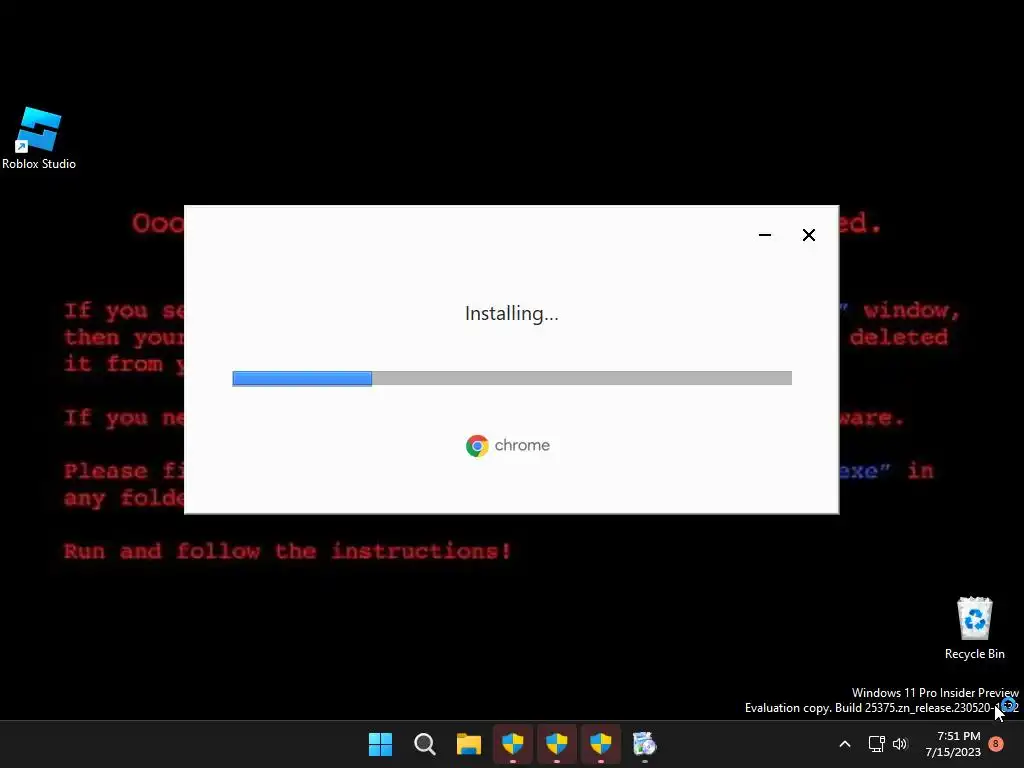
Task: Show hidden system tray icons
Action: click(844, 744)
